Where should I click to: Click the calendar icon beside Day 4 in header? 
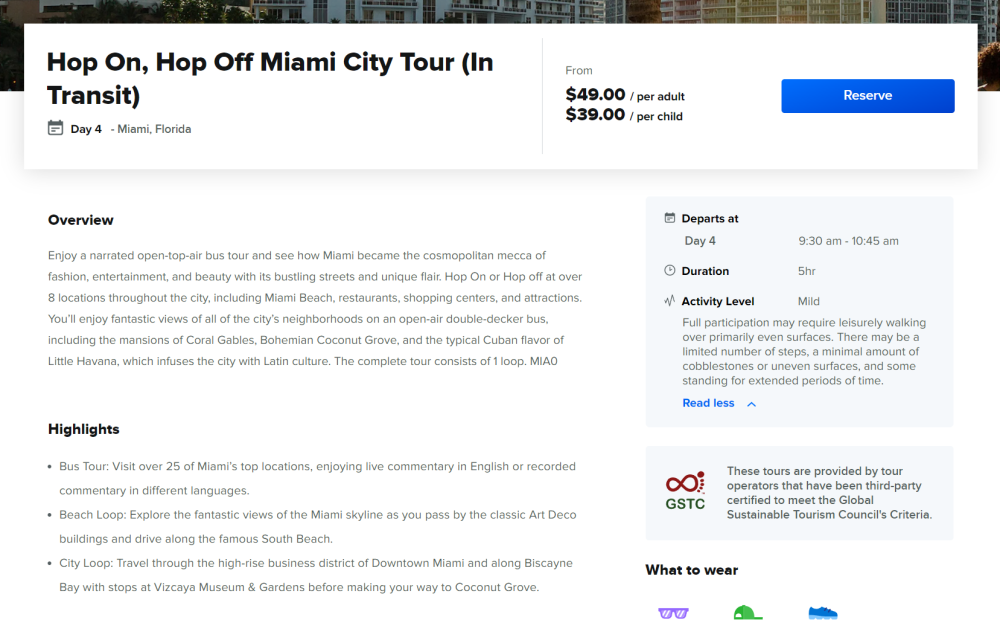[56, 128]
